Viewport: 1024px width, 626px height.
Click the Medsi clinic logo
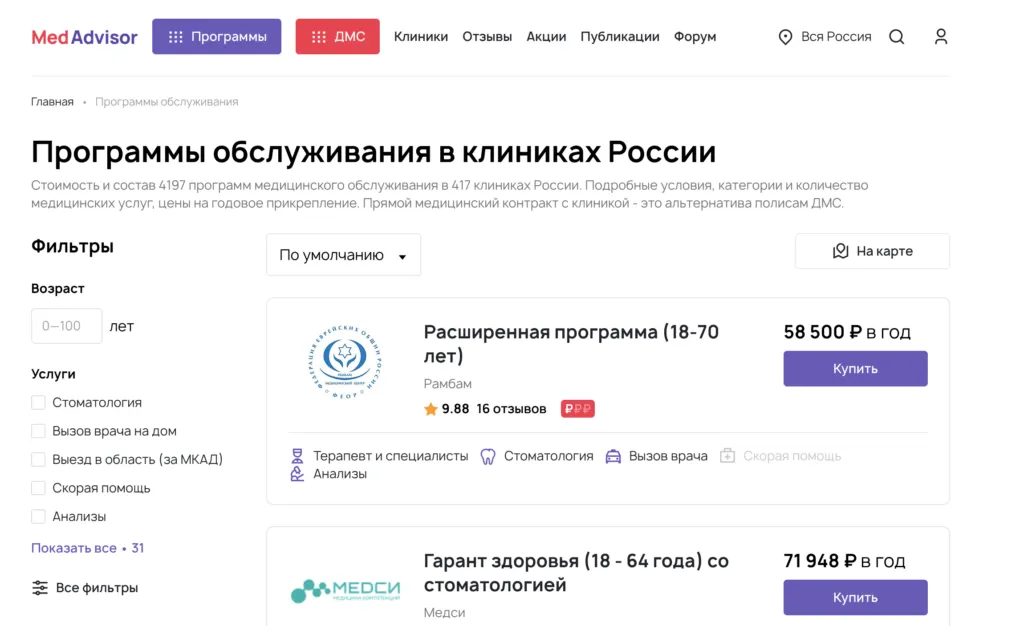click(345, 591)
